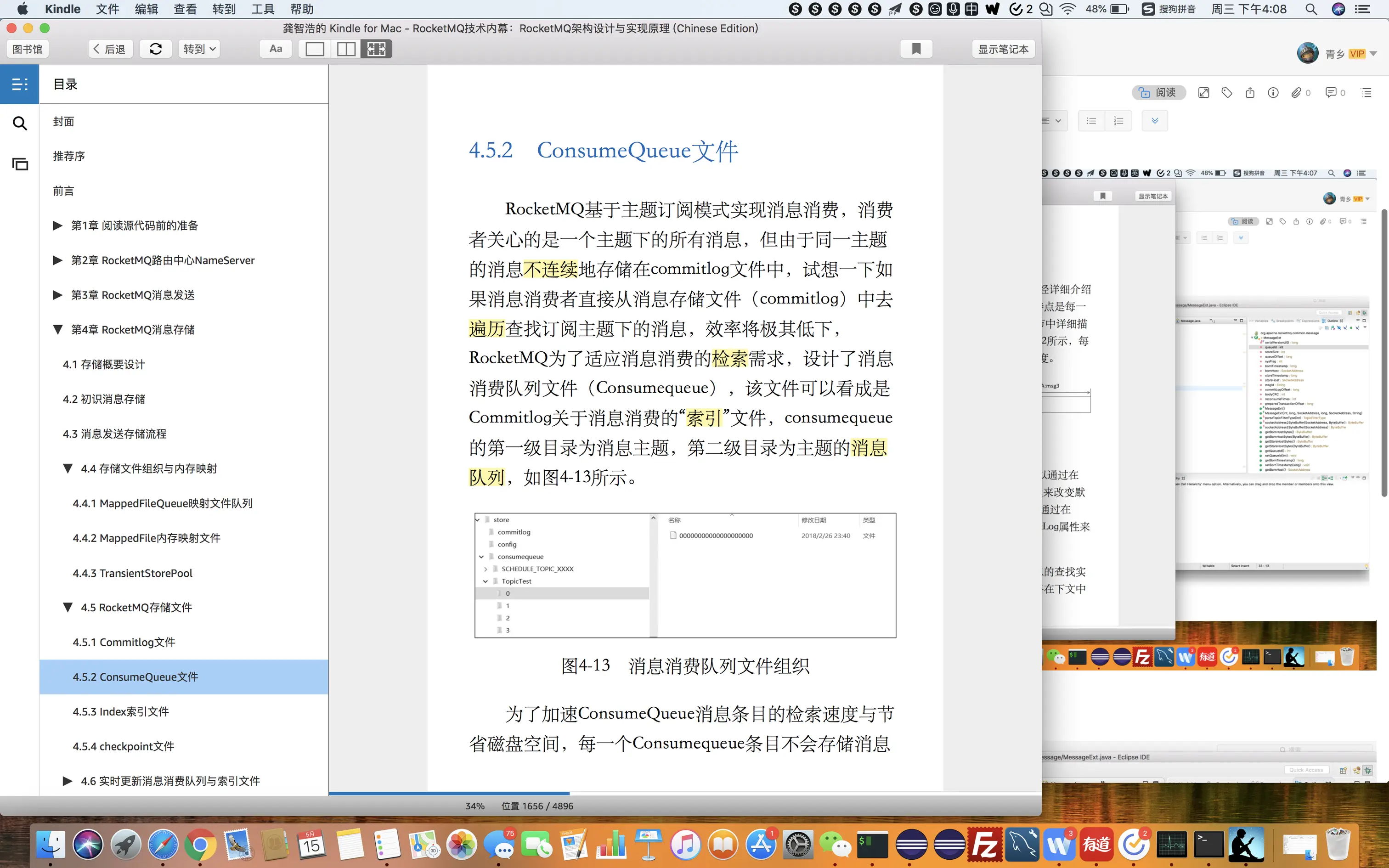Click the bookmark icon in the toolbar

click(916, 49)
